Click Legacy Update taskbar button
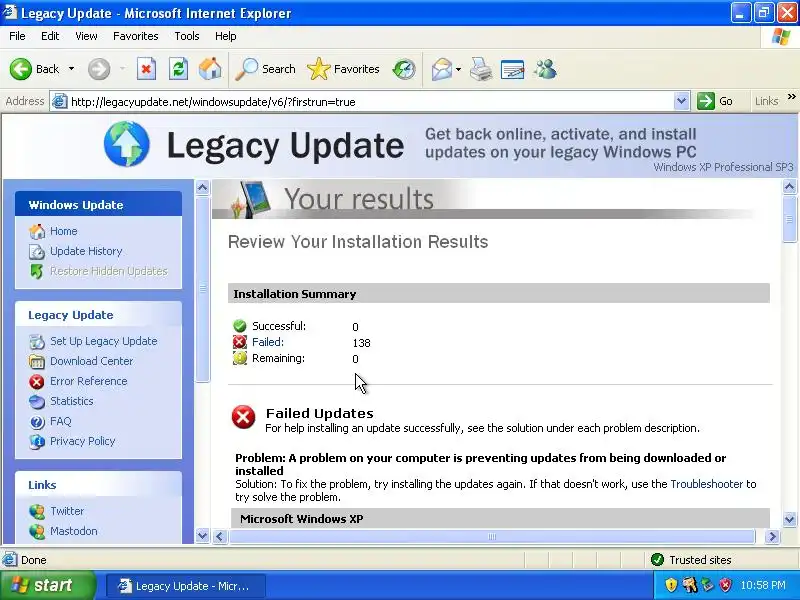Image resolution: width=800 pixels, height=600 pixels. click(x=185, y=586)
